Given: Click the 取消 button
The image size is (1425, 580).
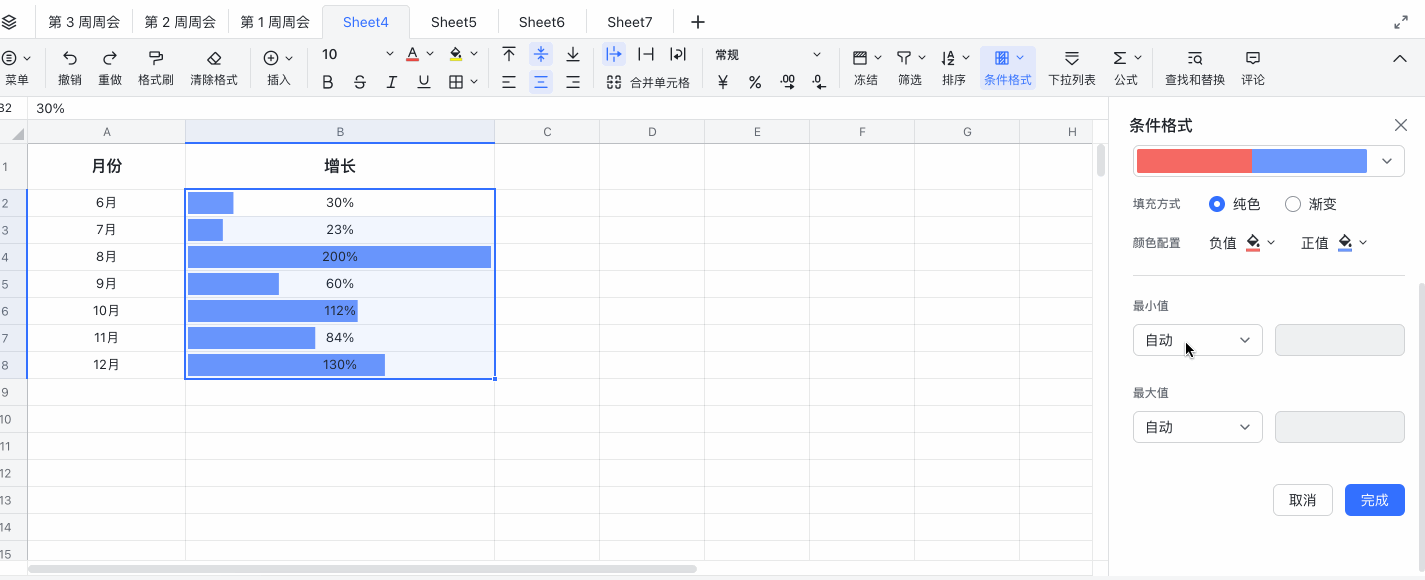Looking at the screenshot, I should 1302,500.
